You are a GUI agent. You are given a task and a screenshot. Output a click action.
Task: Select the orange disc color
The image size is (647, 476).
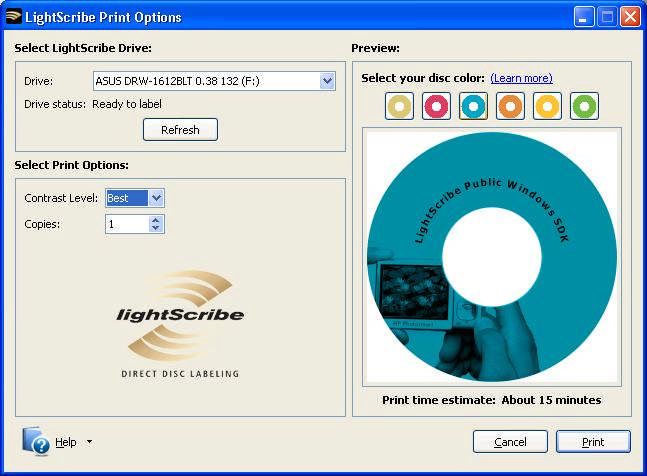pos(510,106)
